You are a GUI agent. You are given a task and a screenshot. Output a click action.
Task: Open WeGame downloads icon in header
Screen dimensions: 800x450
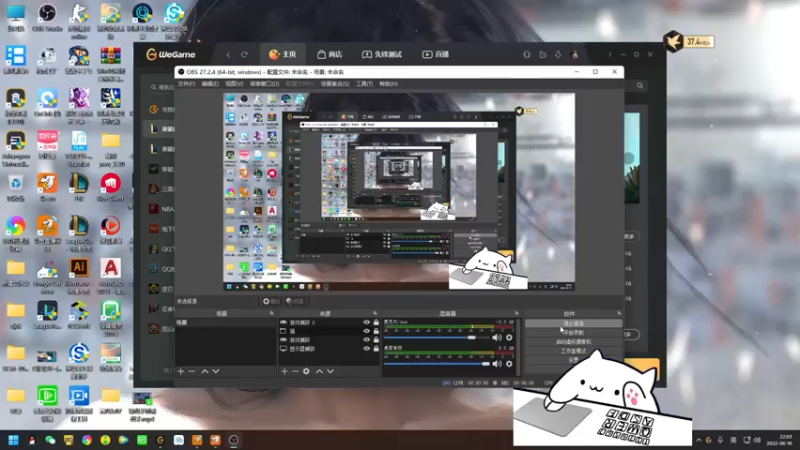pos(558,55)
